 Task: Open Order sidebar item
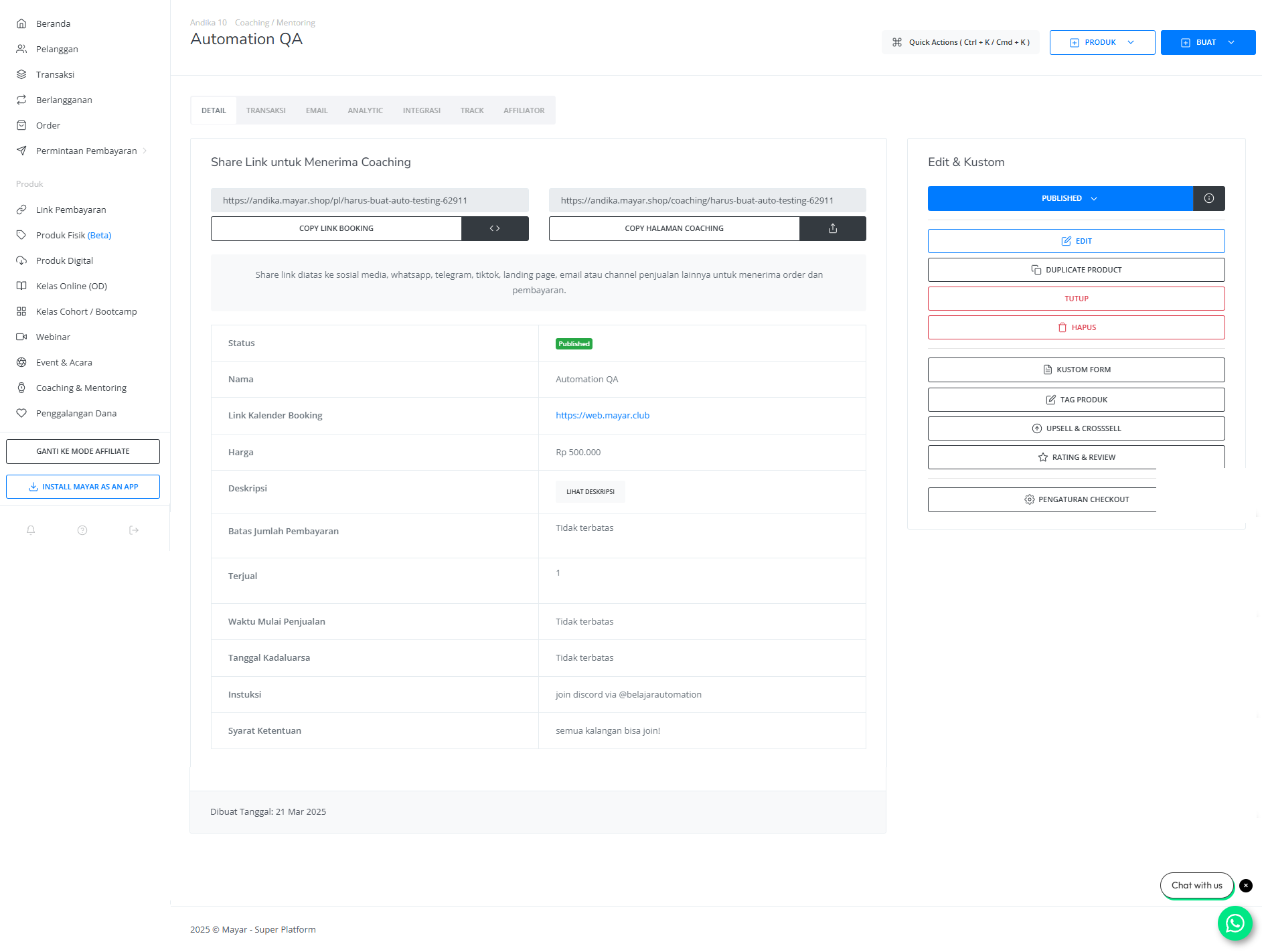[x=48, y=125]
